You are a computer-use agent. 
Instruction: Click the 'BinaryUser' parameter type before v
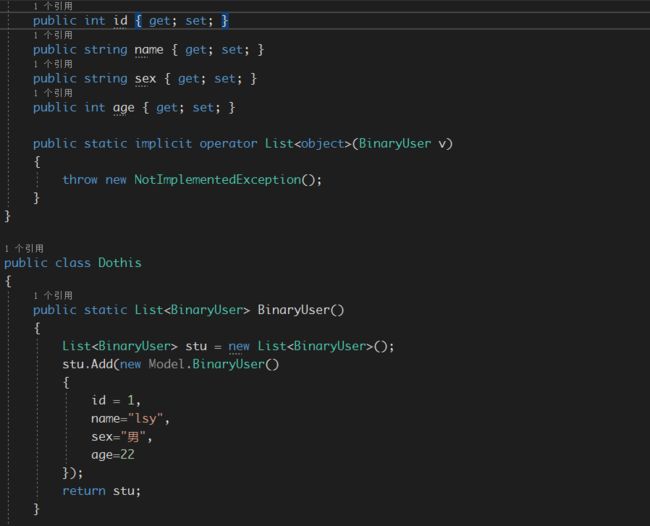[395, 144]
